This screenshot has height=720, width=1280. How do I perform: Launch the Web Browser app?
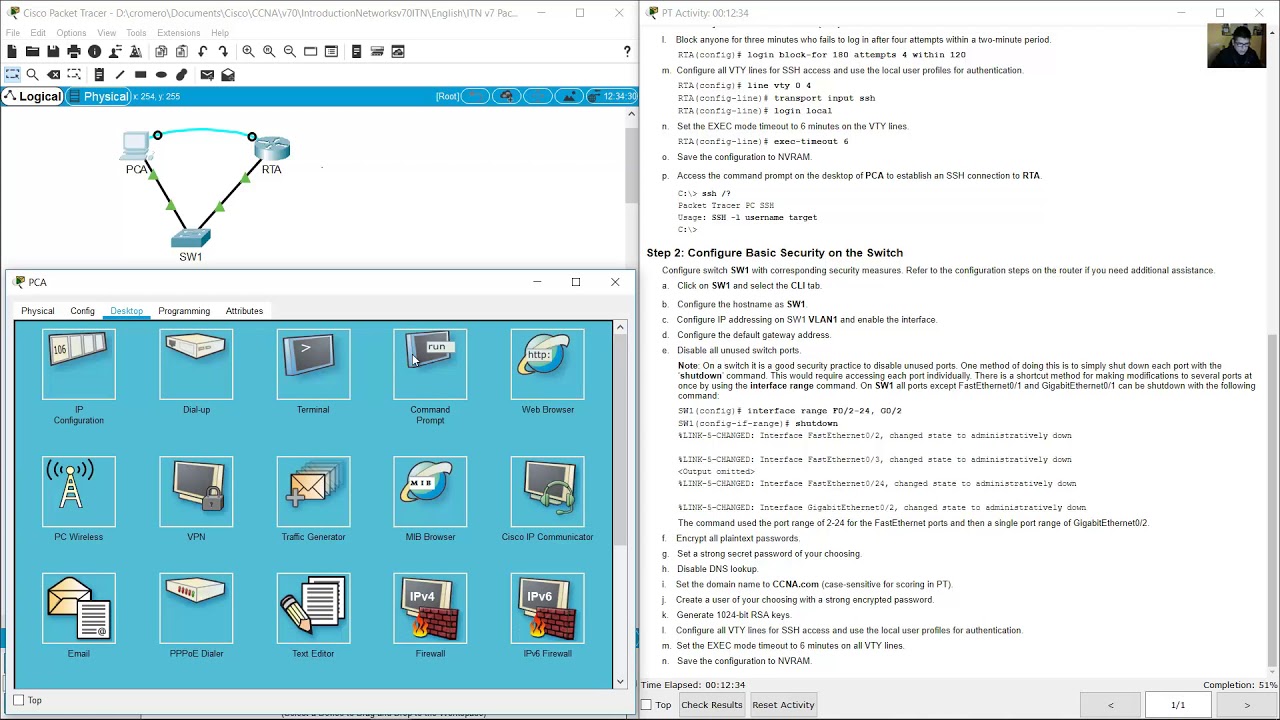[x=547, y=365]
